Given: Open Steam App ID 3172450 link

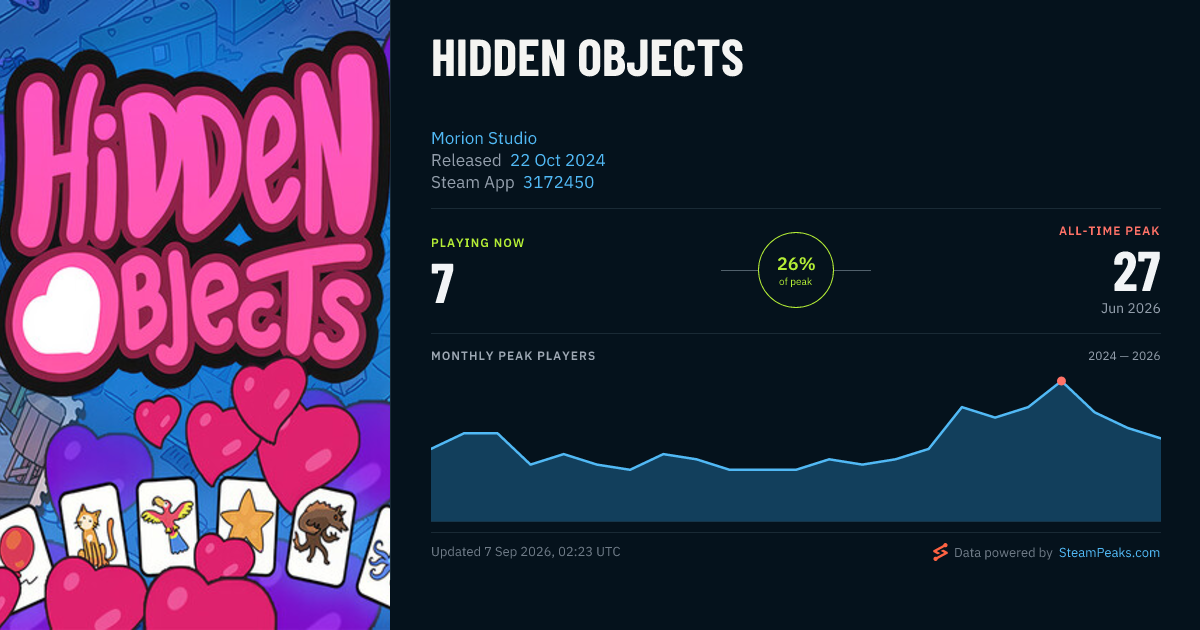Looking at the screenshot, I should click(x=558, y=182).
